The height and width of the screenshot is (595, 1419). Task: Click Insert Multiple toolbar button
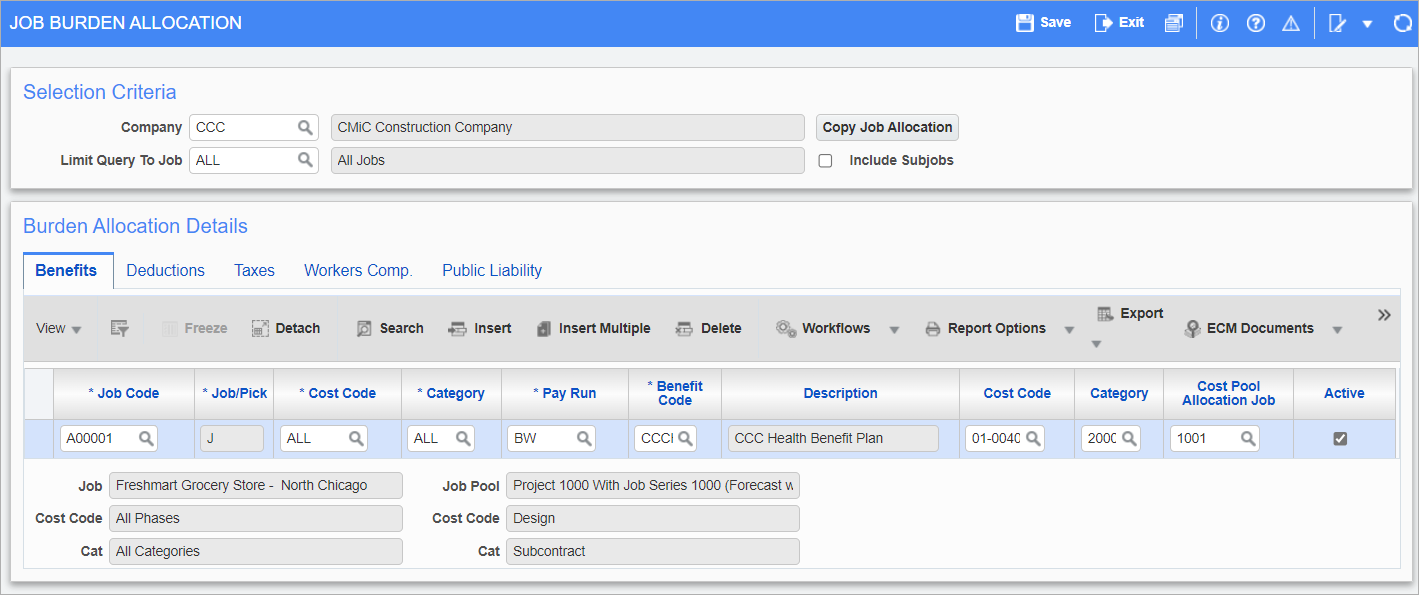[x=594, y=328]
